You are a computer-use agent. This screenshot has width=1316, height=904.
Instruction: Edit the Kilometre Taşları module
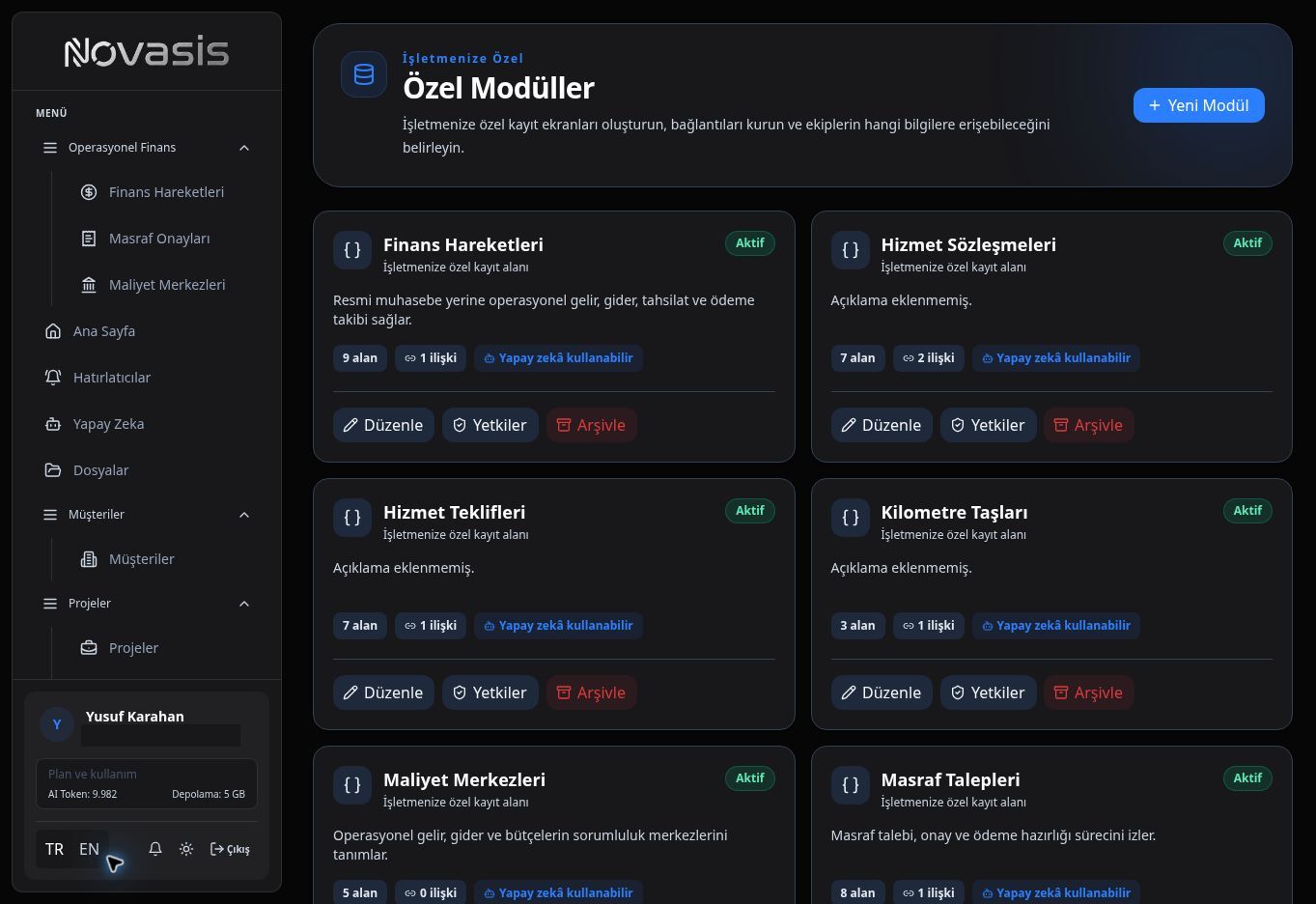click(882, 692)
